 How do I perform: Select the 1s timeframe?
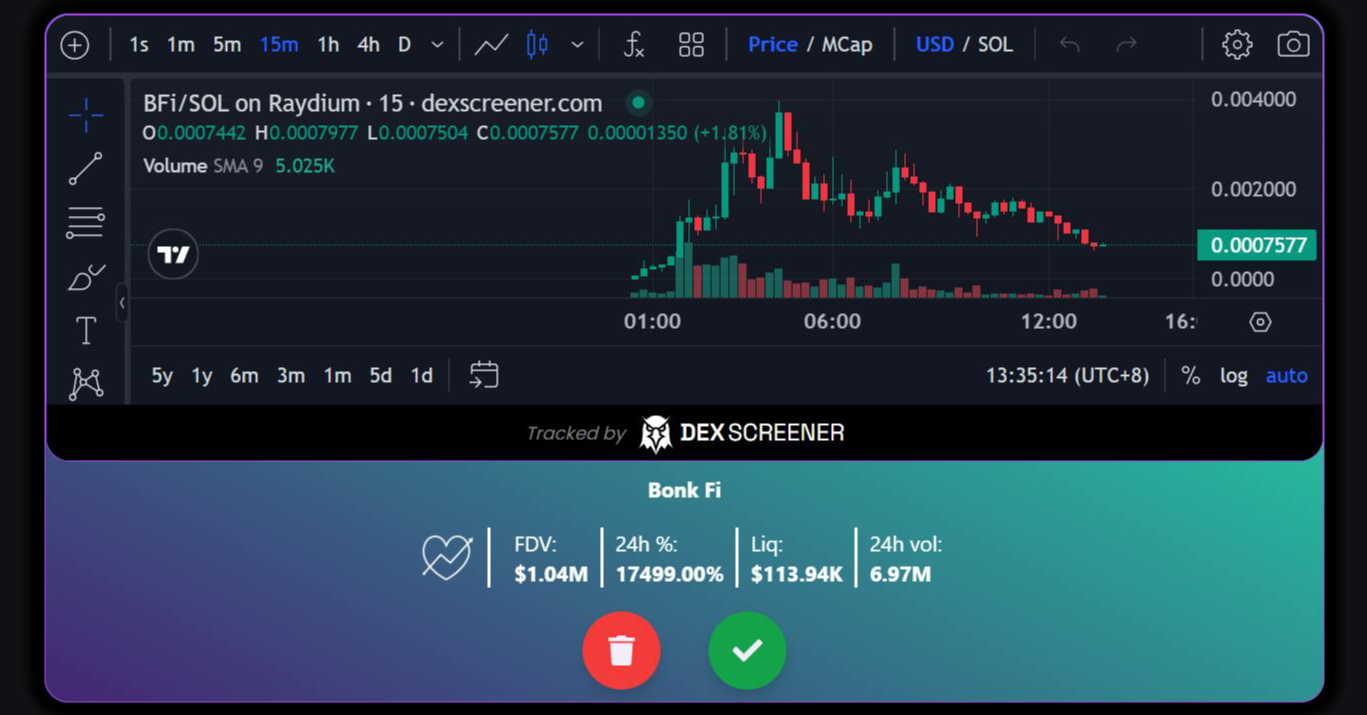click(139, 45)
